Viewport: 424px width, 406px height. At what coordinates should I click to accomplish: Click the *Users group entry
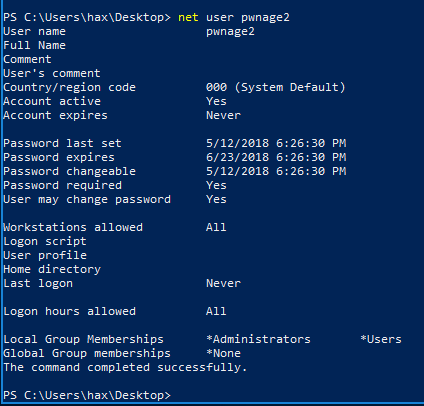tap(381, 339)
